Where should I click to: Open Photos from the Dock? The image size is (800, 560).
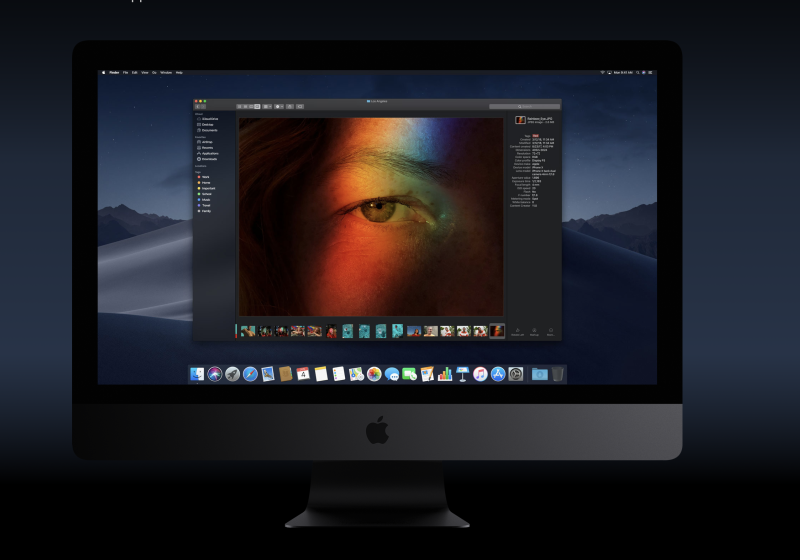click(x=374, y=374)
